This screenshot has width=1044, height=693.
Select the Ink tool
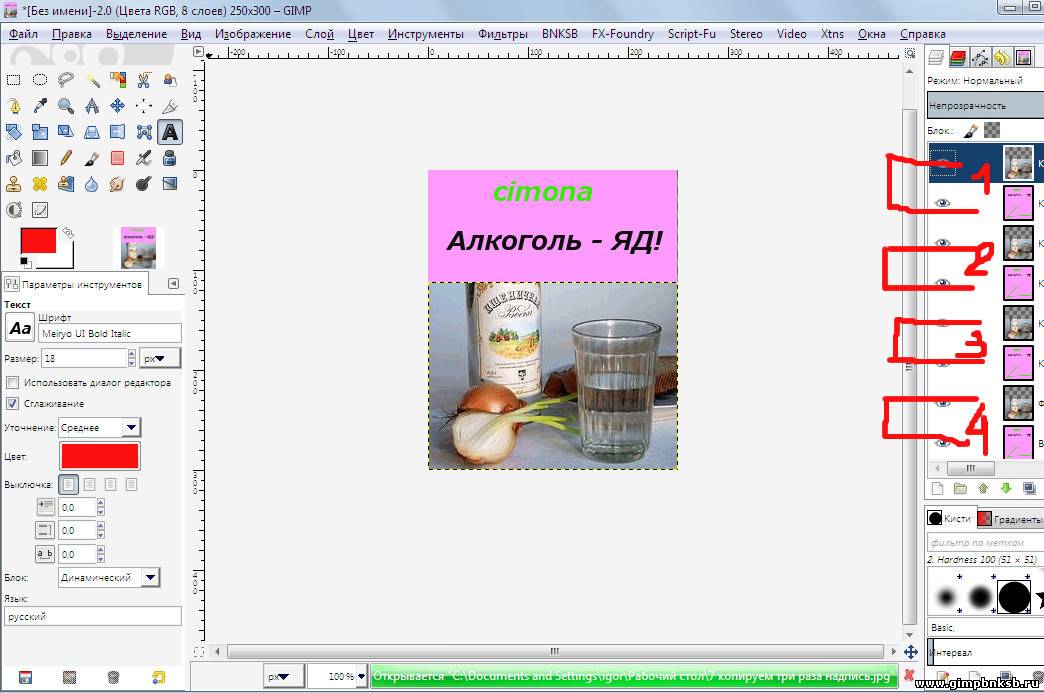[x=170, y=158]
